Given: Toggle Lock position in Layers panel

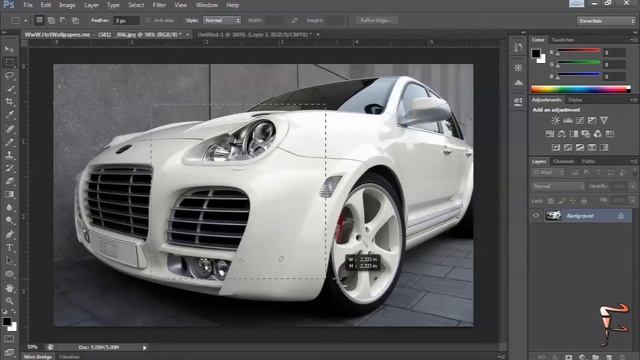Looking at the screenshot, I should [573, 200].
